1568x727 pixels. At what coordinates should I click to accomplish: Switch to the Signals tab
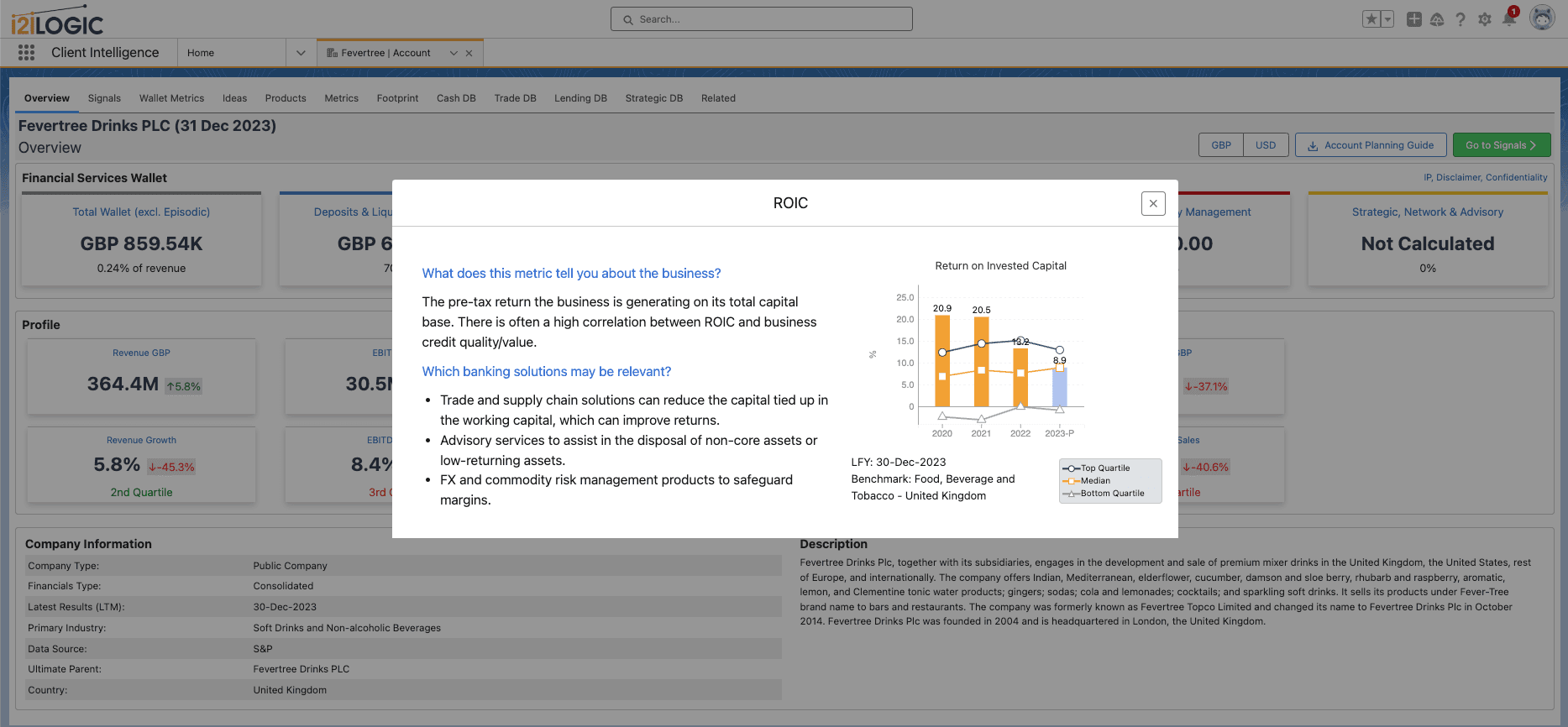(104, 98)
